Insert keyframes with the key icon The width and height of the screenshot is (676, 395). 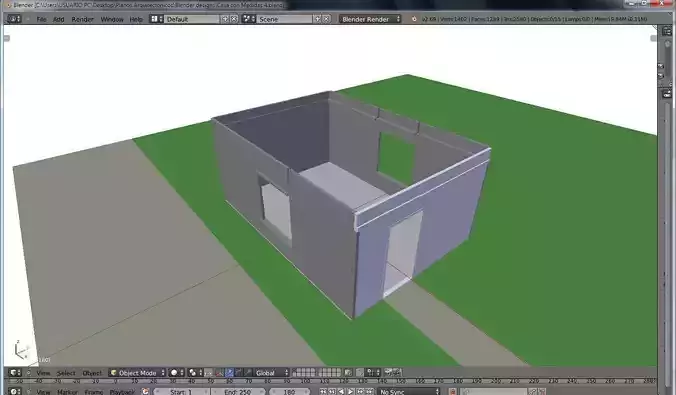tap(533, 392)
